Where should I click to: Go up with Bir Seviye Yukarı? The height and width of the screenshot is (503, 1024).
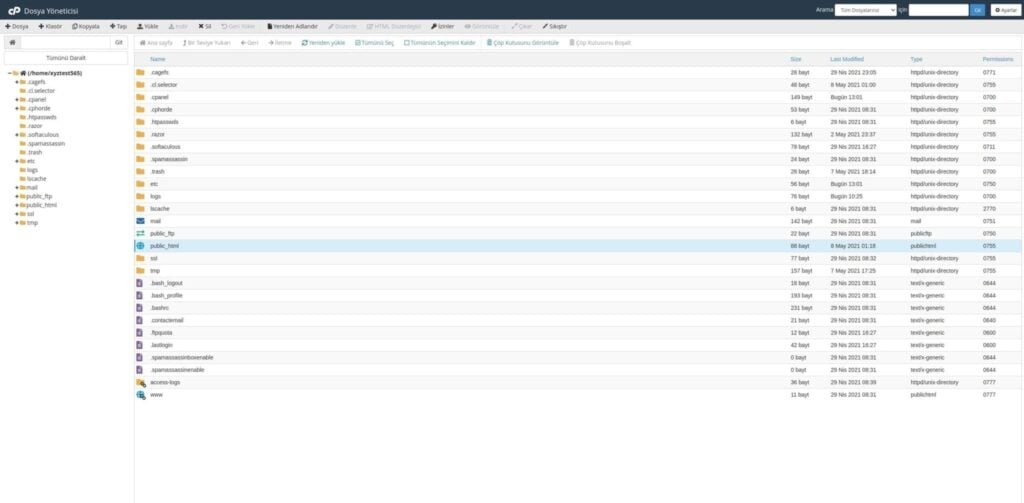coord(206,43)
